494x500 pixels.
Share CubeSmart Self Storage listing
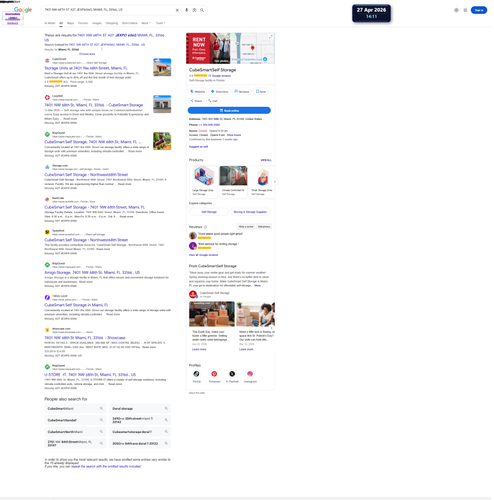(196, 101)
